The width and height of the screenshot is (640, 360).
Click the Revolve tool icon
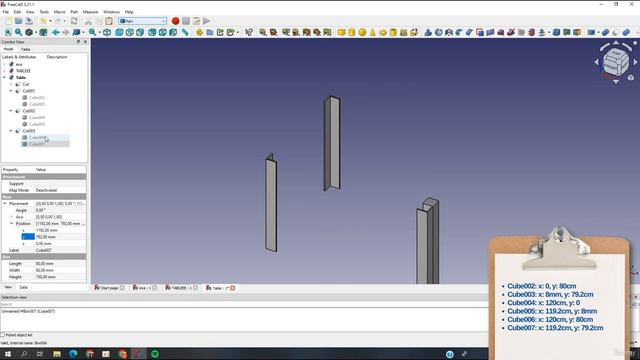438,32
